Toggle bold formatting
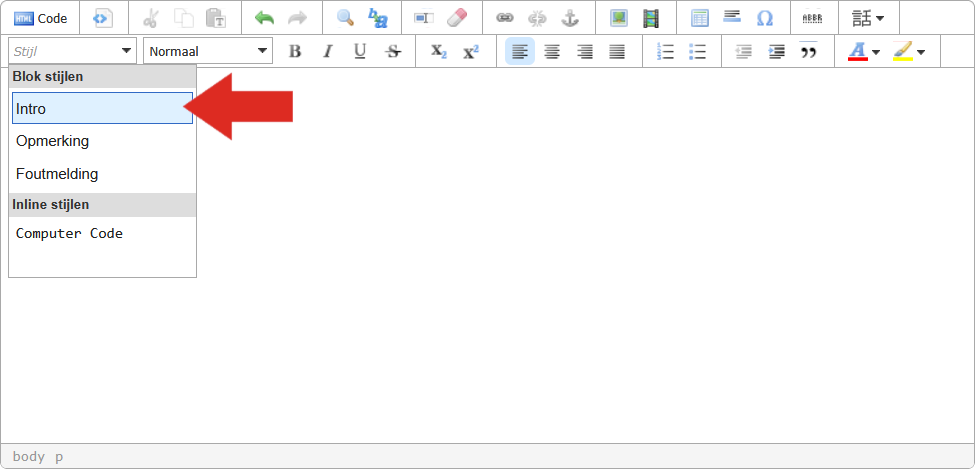Viewport: 975px width, 469px height. (294, 51)
